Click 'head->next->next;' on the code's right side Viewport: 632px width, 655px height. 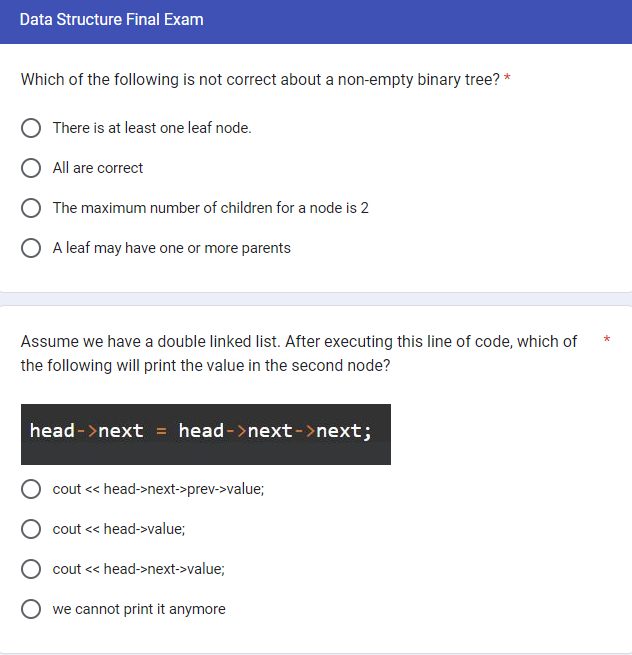pyautogui.click(x=275, y=431)
